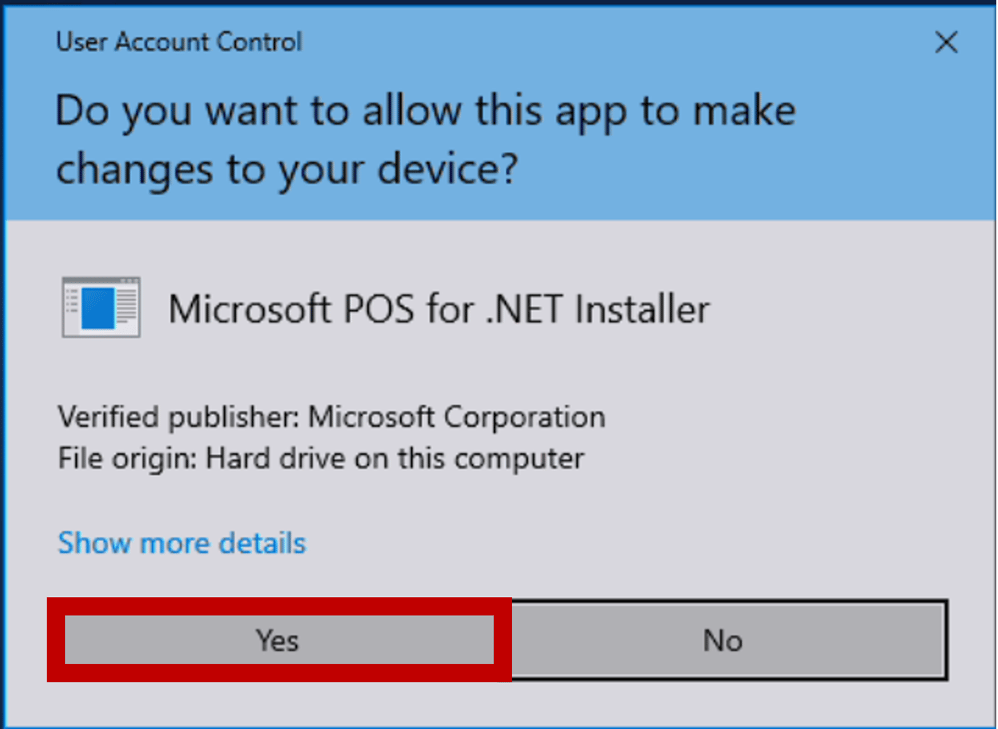Click the Yes button to allow changes

click(x=278, y=640)
